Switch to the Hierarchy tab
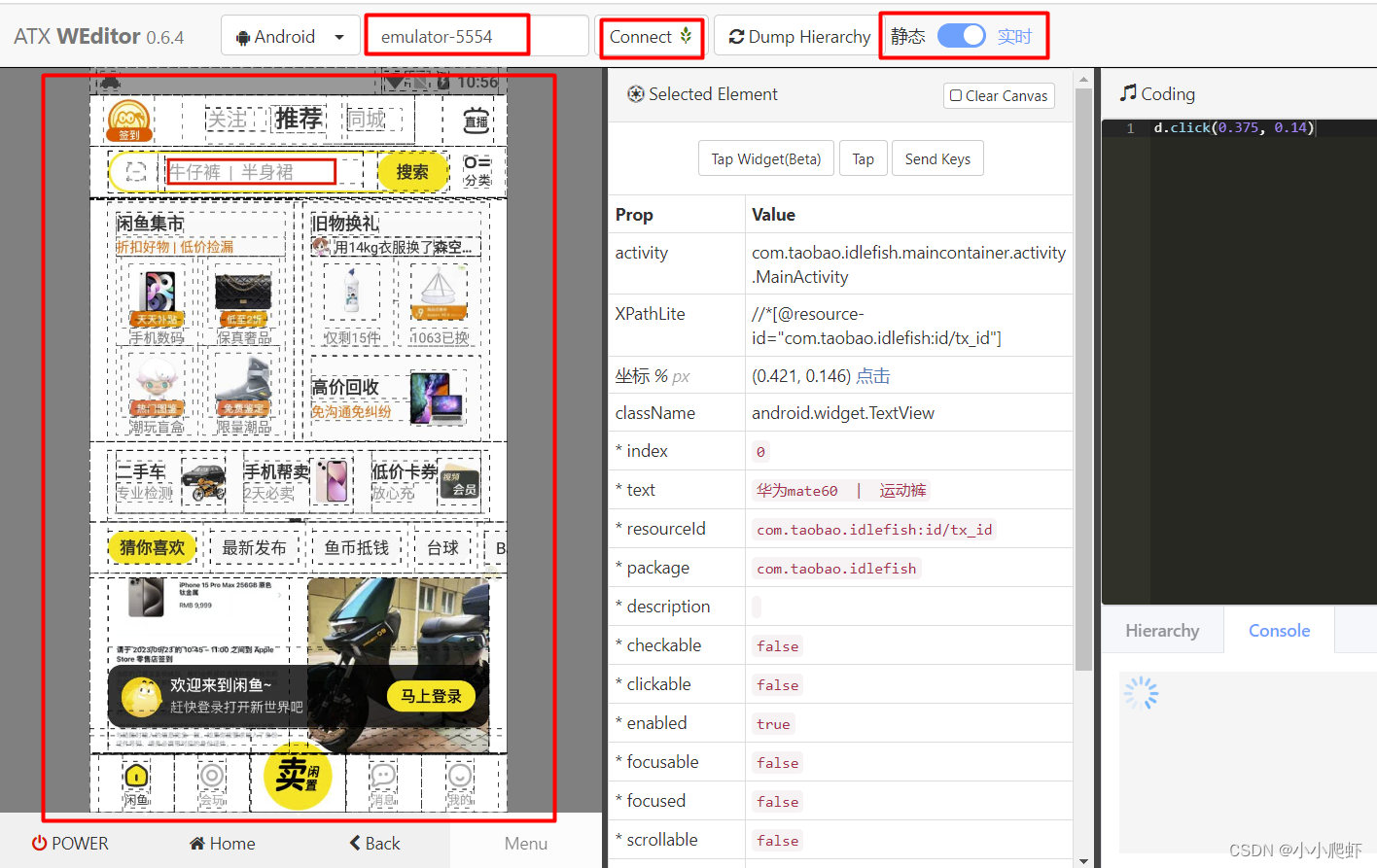 pos(1162,631)
